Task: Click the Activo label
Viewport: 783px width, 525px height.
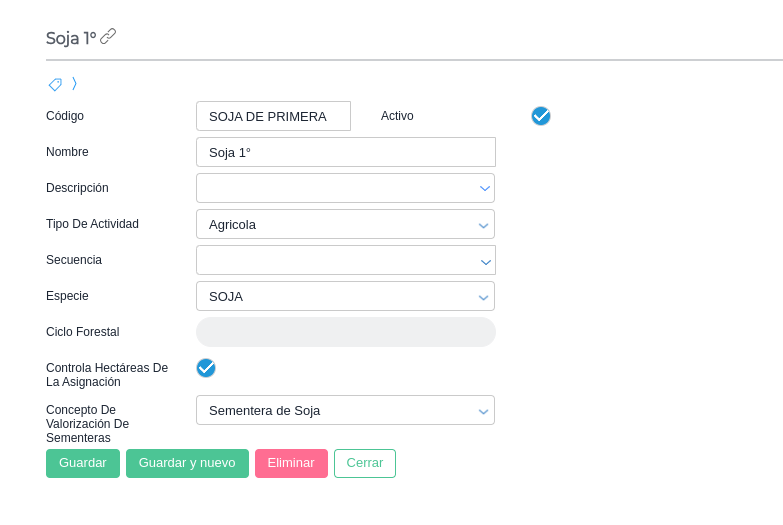Action: click(397, 116)
